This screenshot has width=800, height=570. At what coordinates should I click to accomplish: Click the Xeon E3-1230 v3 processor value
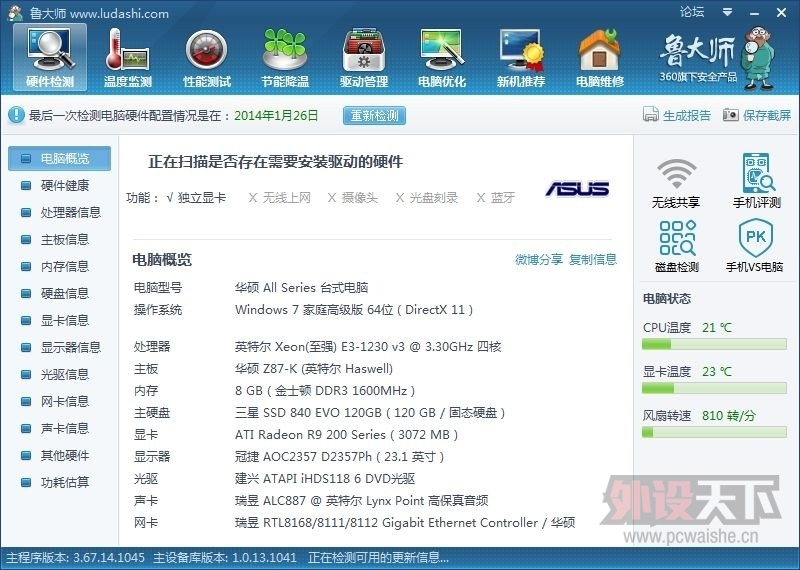click(368, 347)
